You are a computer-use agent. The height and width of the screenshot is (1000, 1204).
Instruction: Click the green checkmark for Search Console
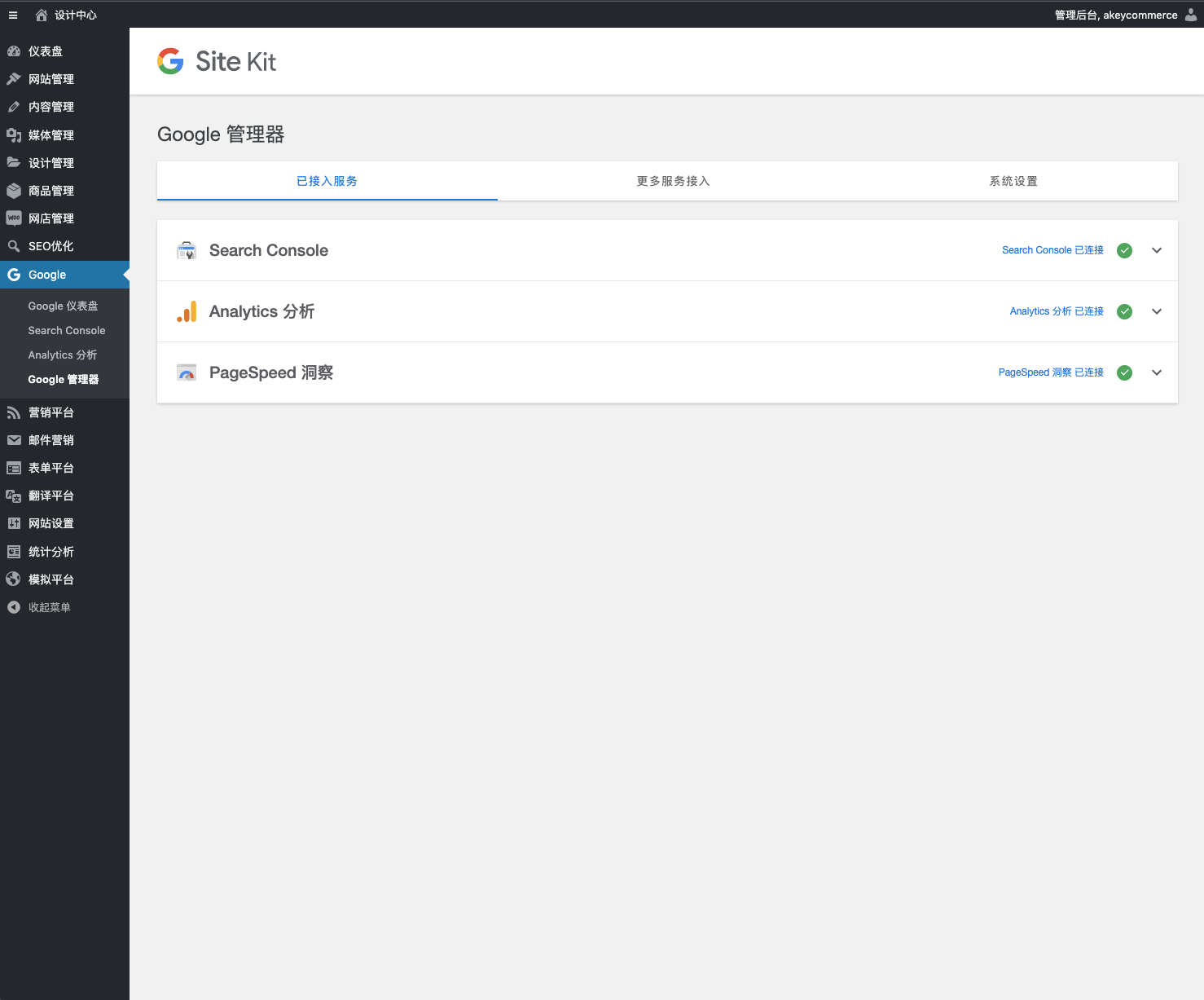[x=1124, y=250]
